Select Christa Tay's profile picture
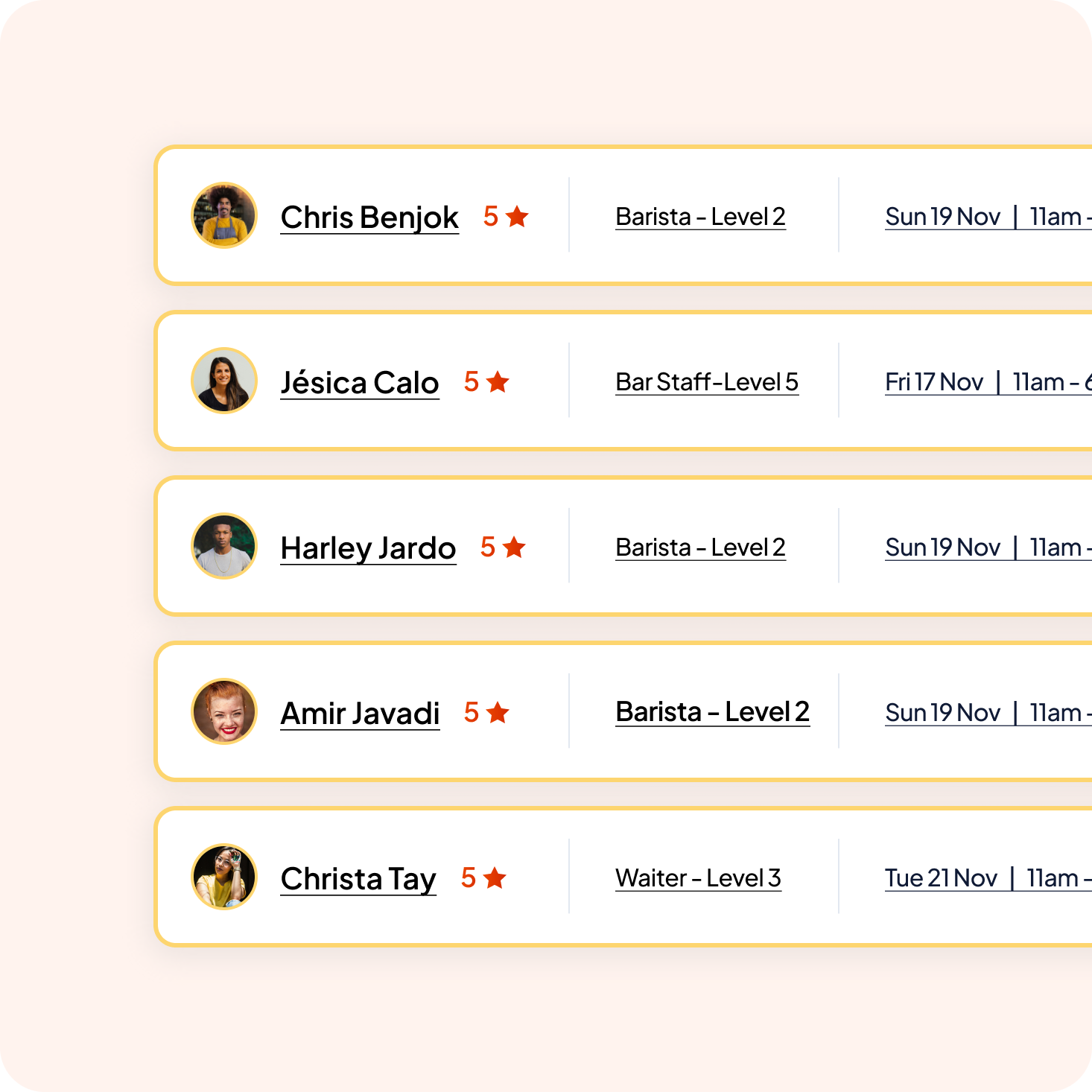 (224, 877)
